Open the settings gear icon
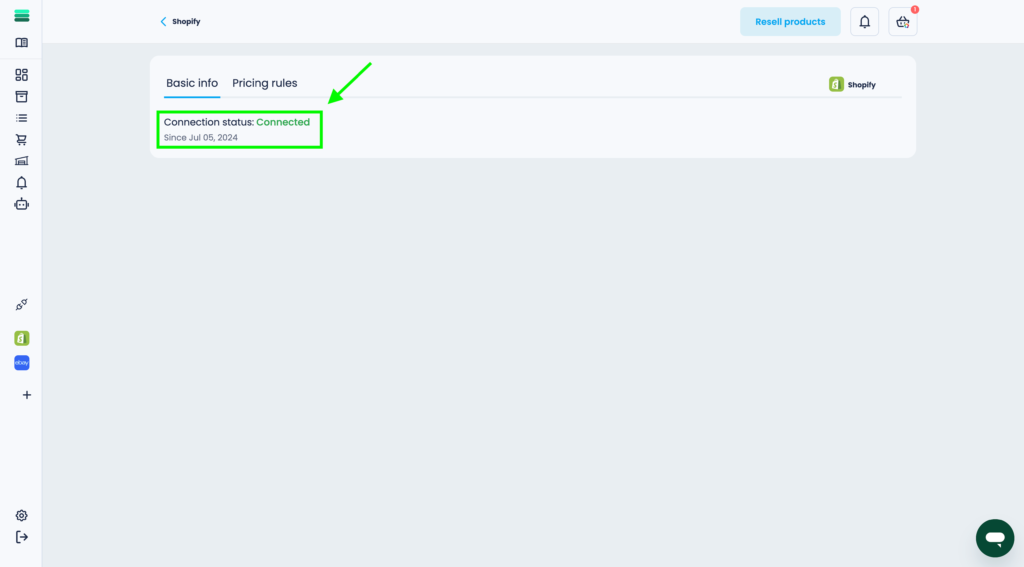Screen dimensions: 1024x567 point(21,516)
